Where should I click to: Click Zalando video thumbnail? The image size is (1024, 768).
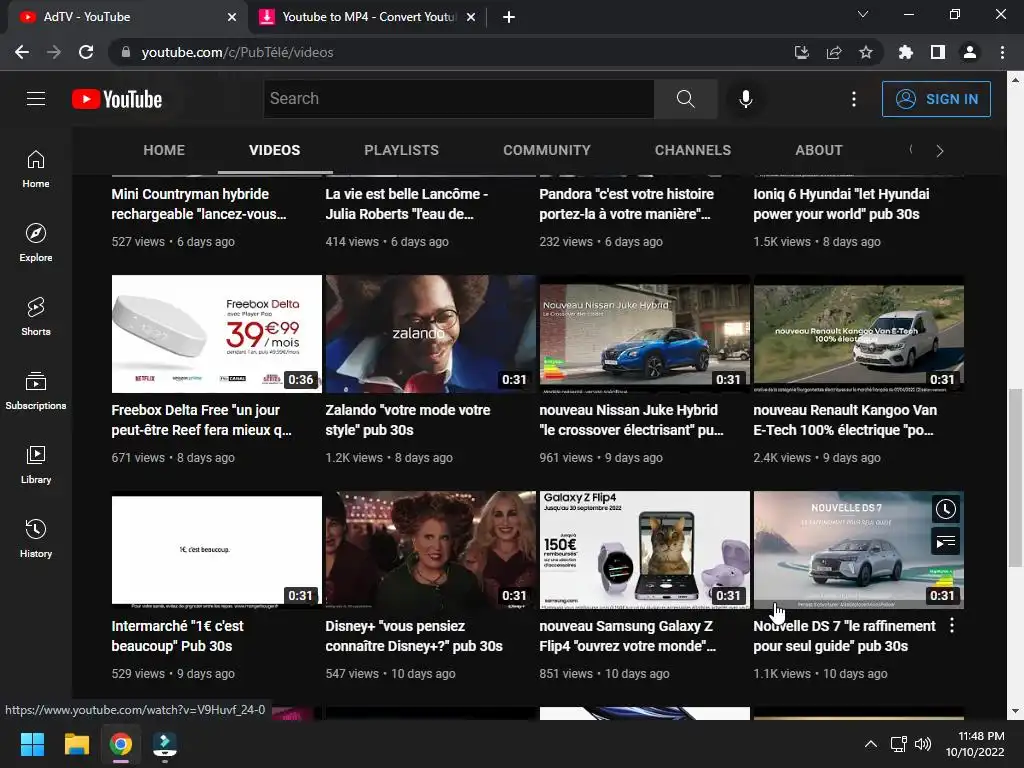click(431, 334)
